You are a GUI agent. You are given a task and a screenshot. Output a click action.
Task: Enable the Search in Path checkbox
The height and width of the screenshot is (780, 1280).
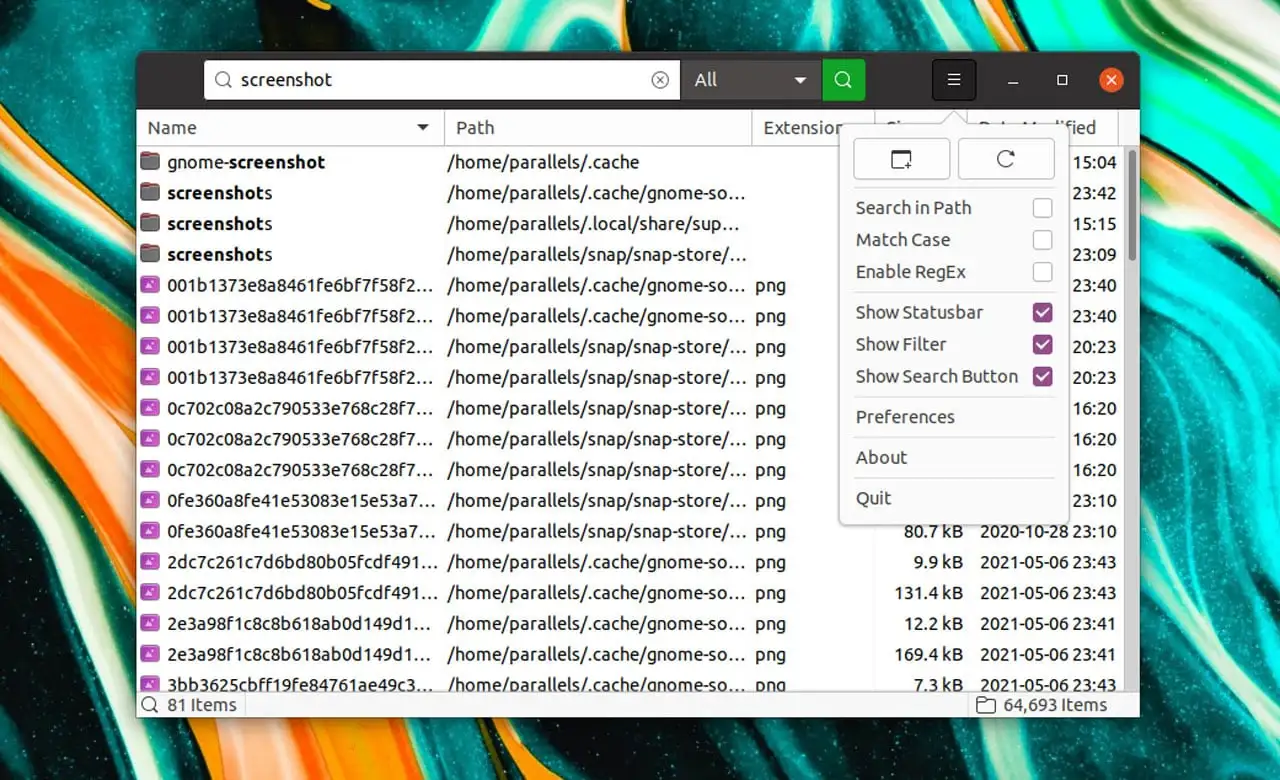[1042, 208]
